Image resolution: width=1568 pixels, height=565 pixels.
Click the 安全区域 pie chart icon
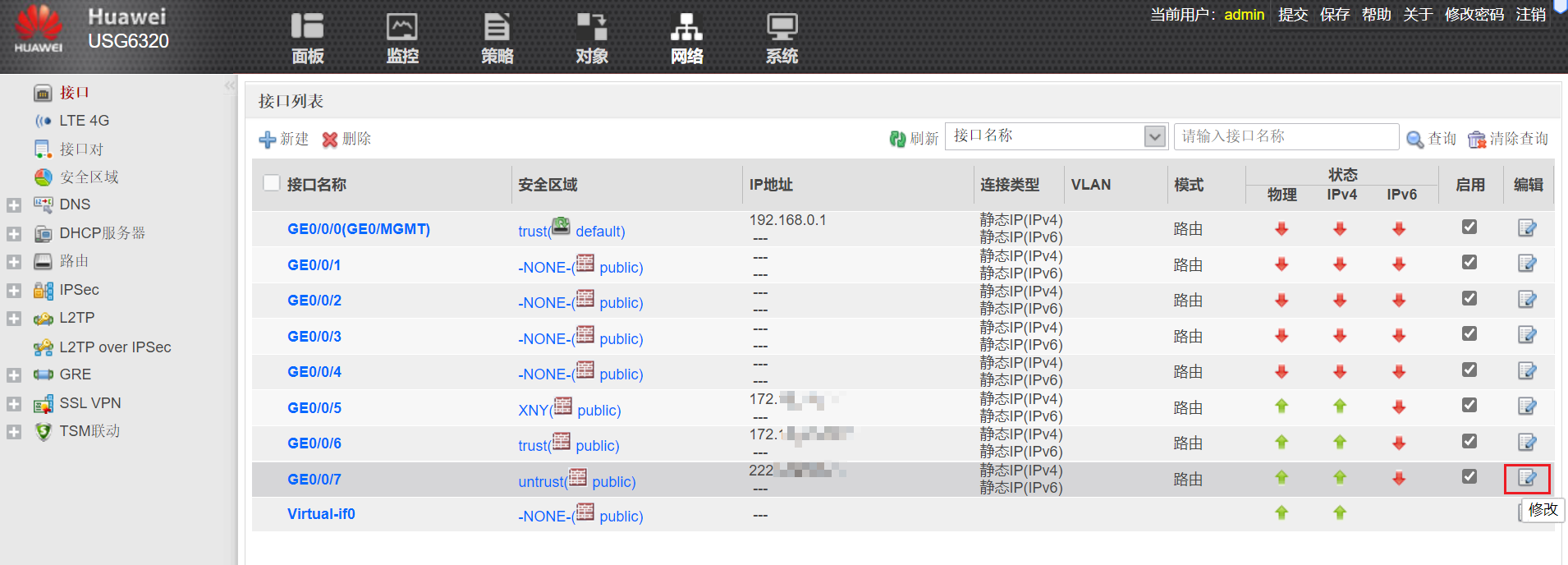[x=43, y=177]
